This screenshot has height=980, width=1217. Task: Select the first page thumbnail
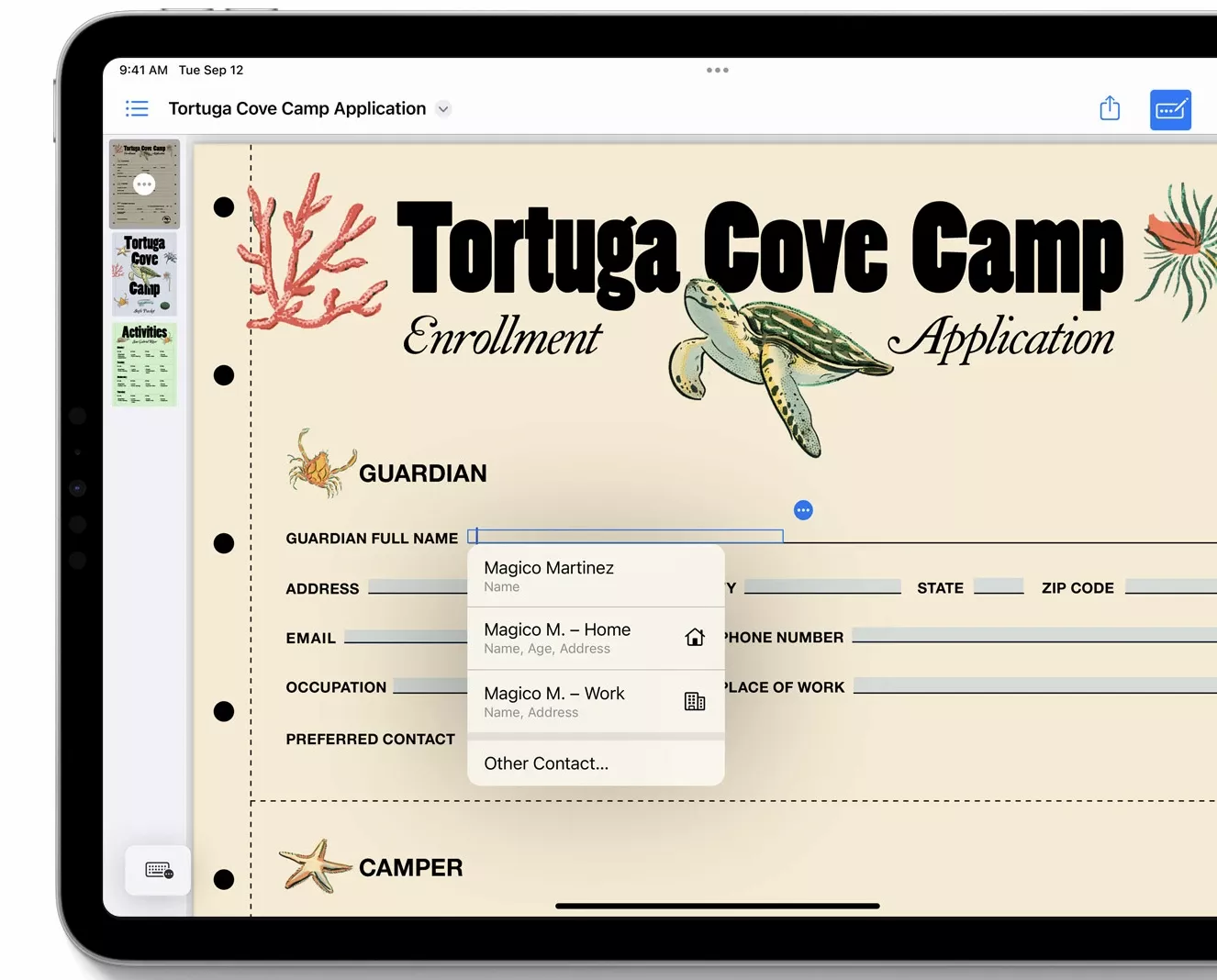point(145,184)
